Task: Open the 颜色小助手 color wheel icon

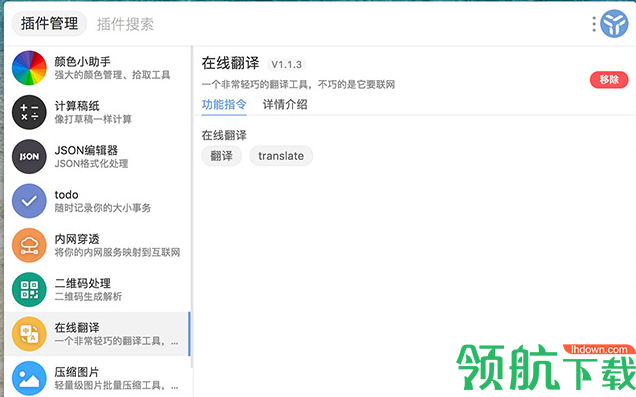Action: 29,68
